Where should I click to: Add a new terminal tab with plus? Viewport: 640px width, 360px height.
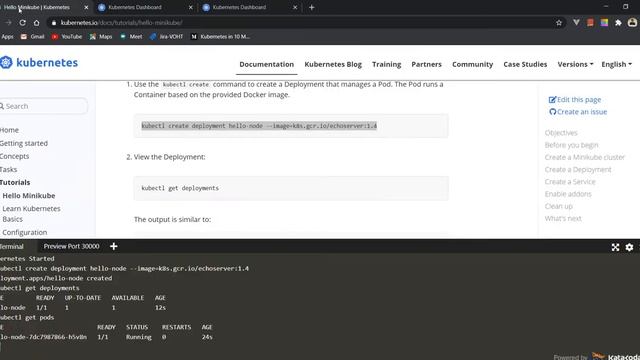click(114, 247)
